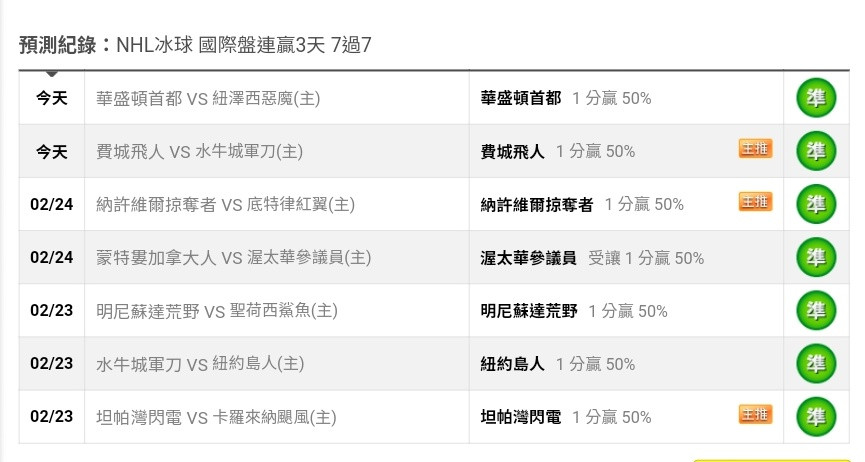
Task: Open 明尼蘇達荒野 VS 聖荷西鯊魚 match
Action: pyautogui.click(x=217, y=311)
